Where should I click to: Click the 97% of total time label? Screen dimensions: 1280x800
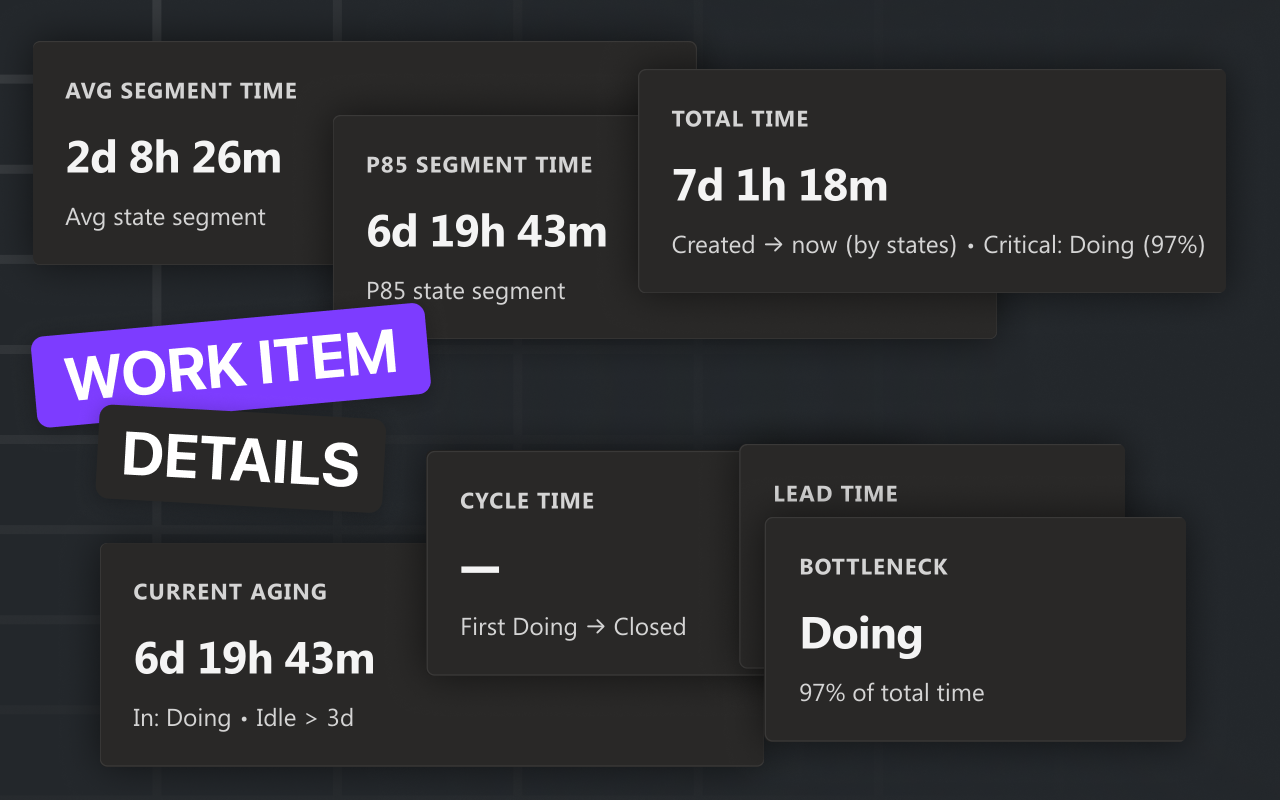click(890, 692)
